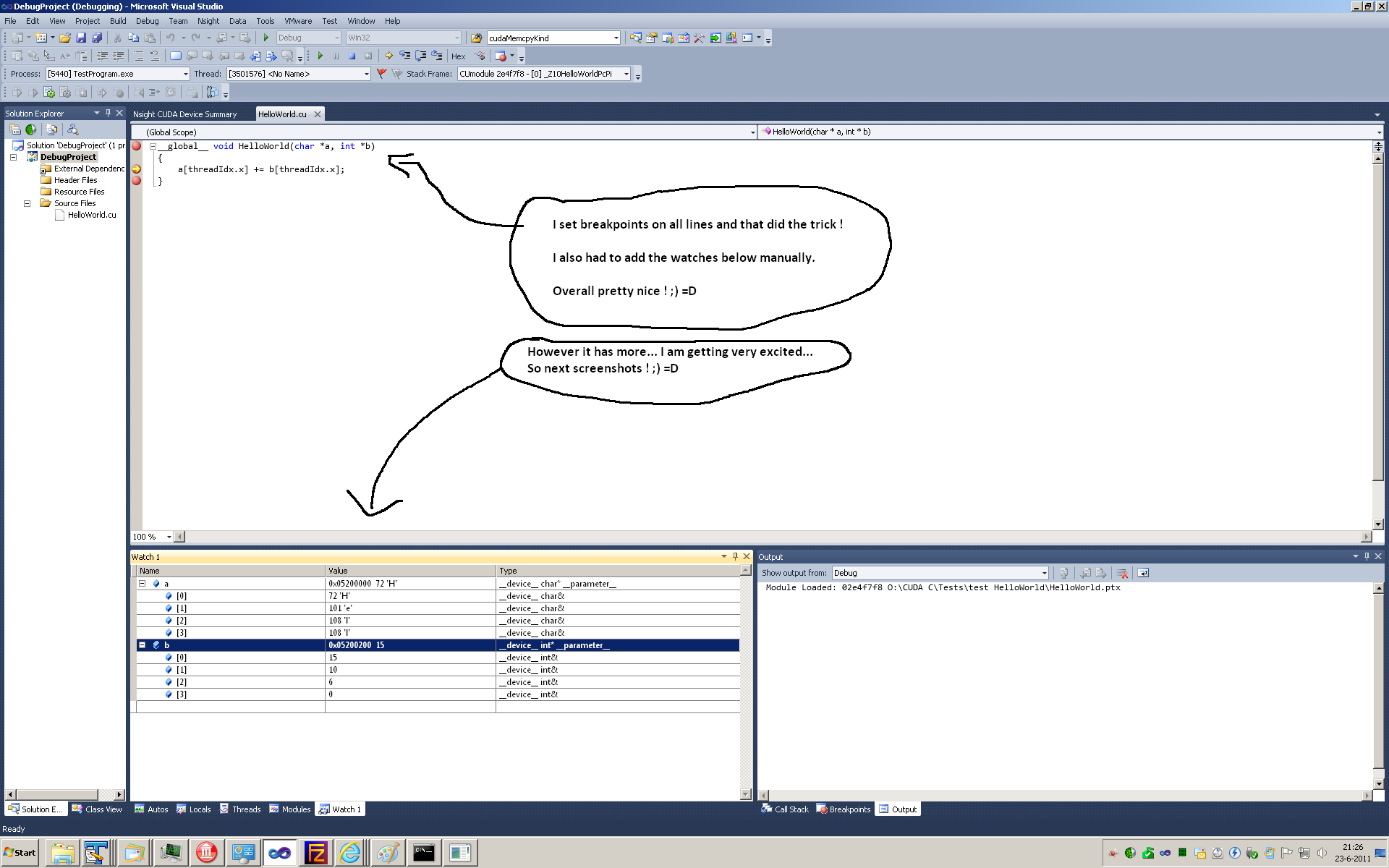The height and width of the screenshot is (868, 1389).
Task: Click the FileZilla icon in taskbar
Action: 315,853
